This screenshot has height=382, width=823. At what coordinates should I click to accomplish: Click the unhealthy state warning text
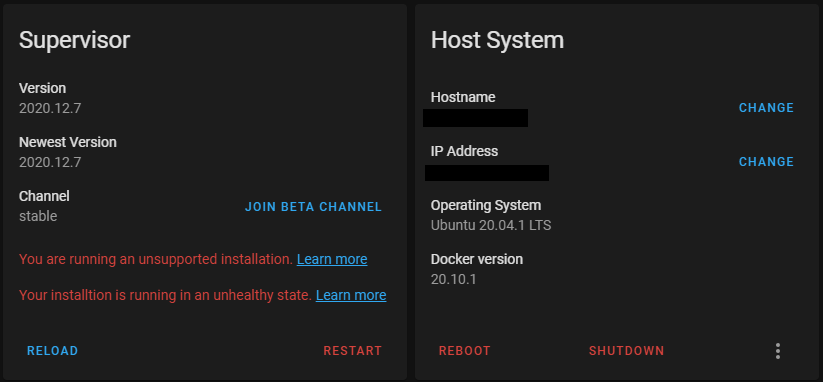pos(165,295)
